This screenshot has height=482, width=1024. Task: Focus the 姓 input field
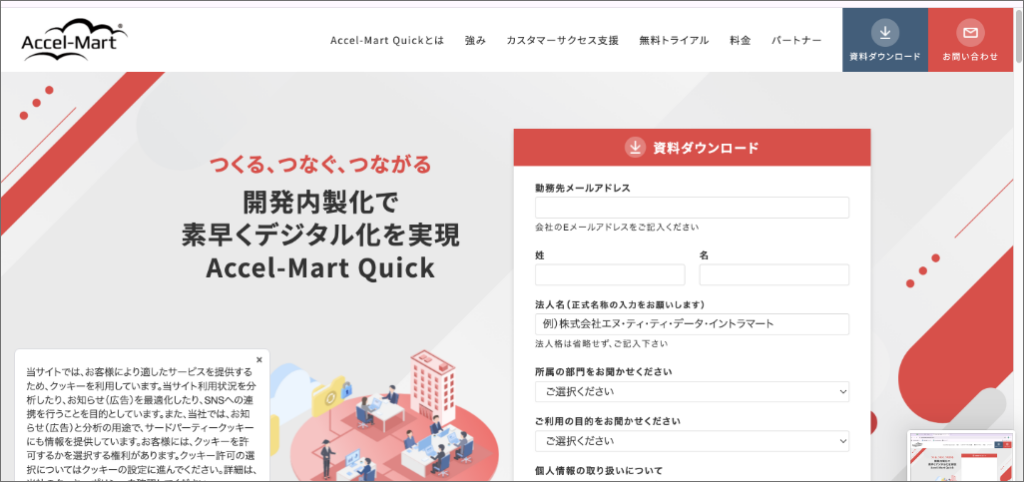610,275
